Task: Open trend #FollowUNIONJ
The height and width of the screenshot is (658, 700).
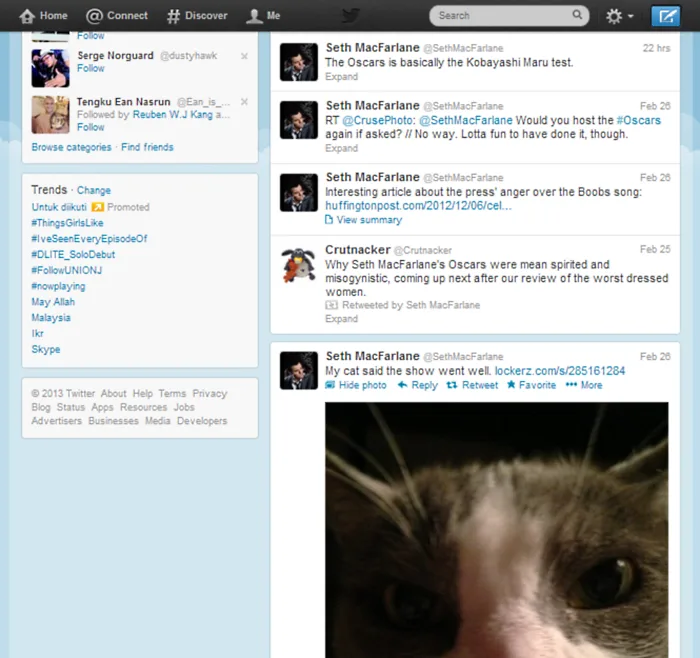Action: (x=67, y=271)
